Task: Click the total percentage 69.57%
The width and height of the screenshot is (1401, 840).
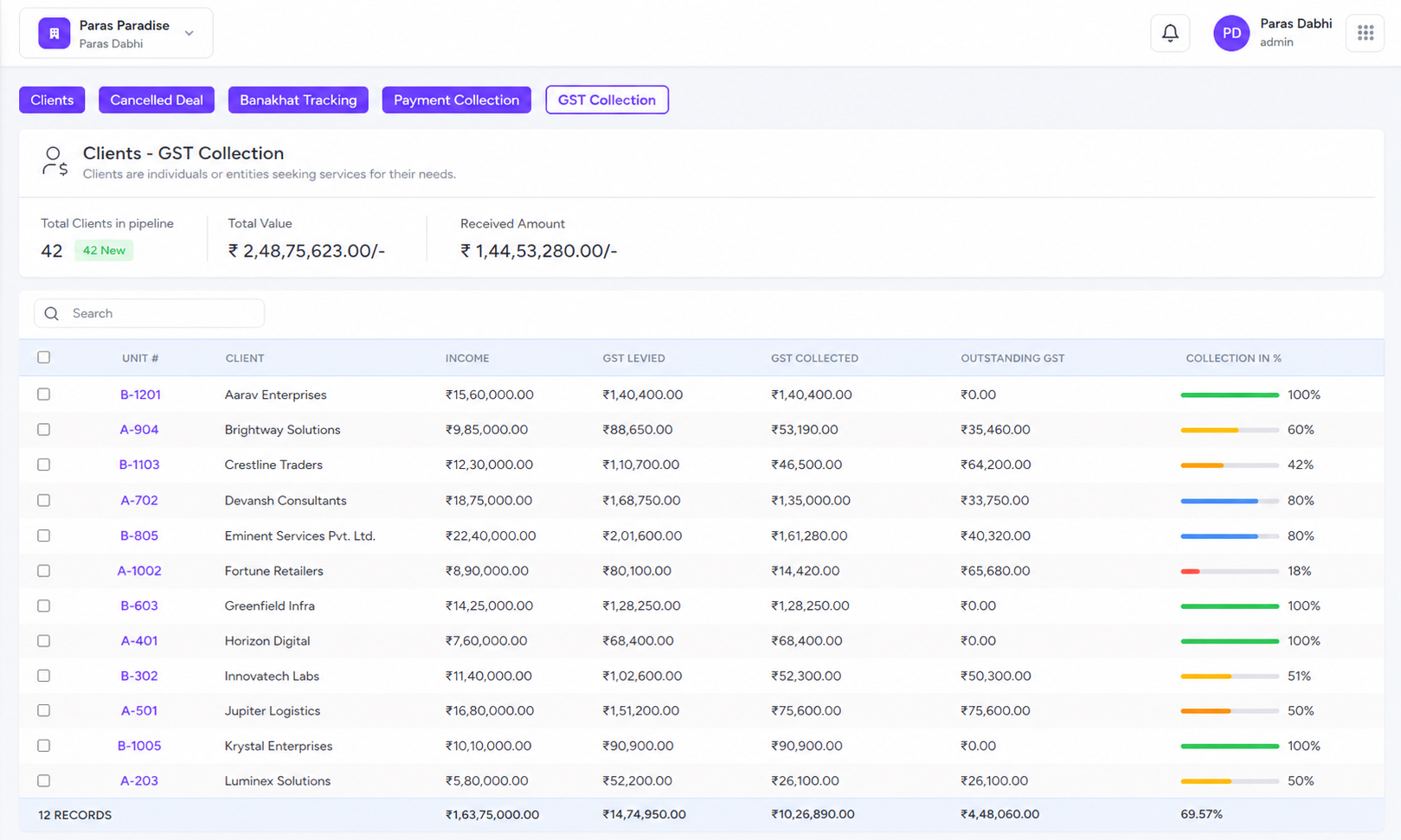Action: 1202,814
